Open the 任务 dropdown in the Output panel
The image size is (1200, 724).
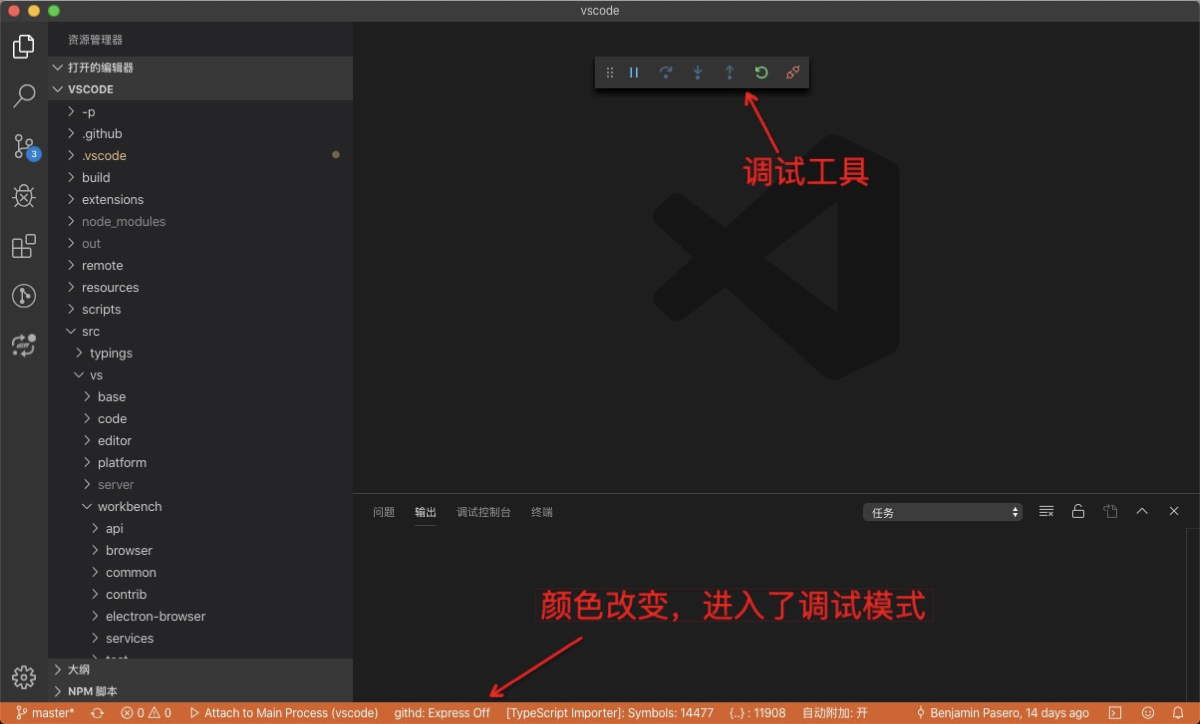click(941, 511)
